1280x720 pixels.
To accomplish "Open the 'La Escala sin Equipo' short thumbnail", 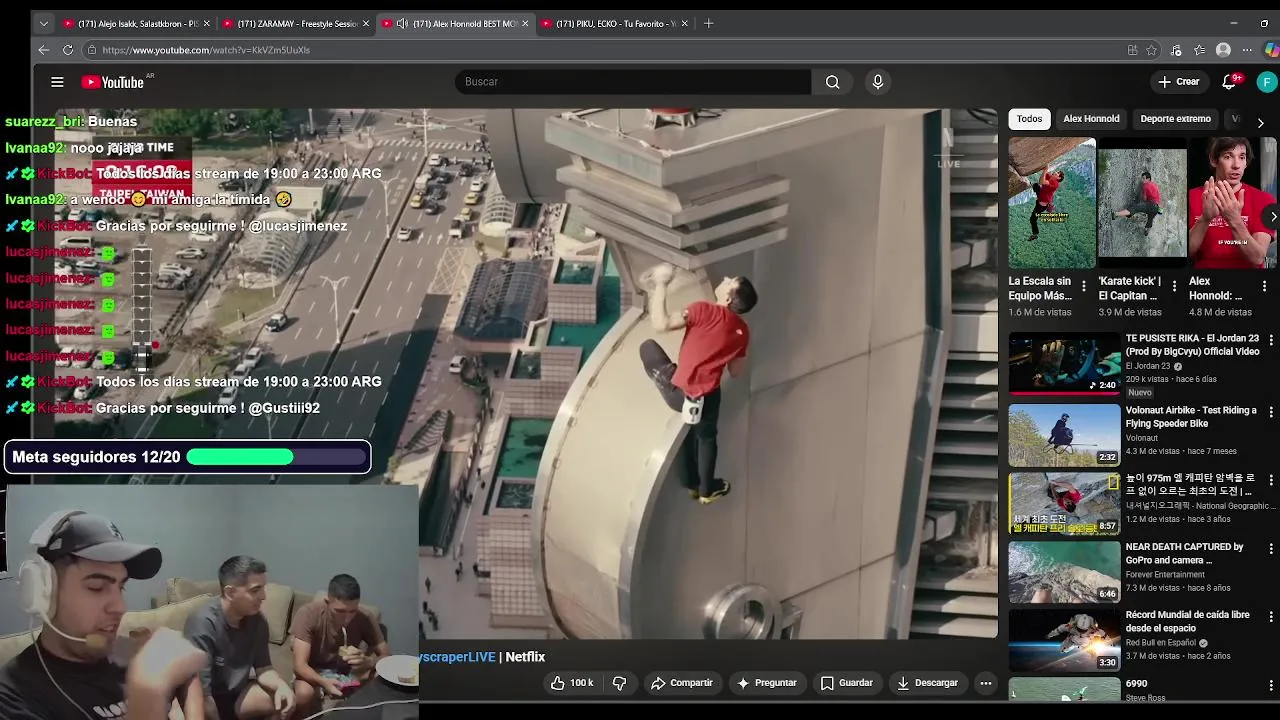I will pos(1052,204).
